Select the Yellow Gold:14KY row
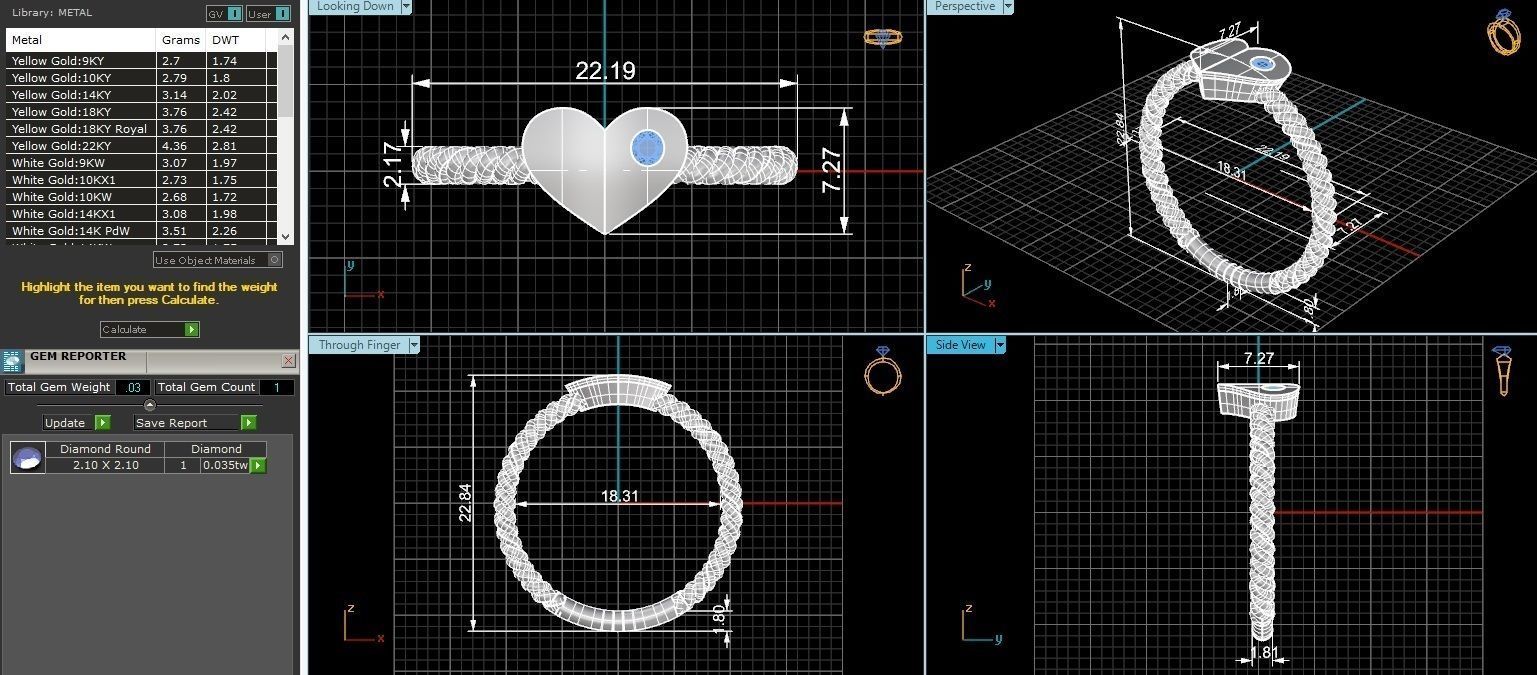 click(140, 95)
